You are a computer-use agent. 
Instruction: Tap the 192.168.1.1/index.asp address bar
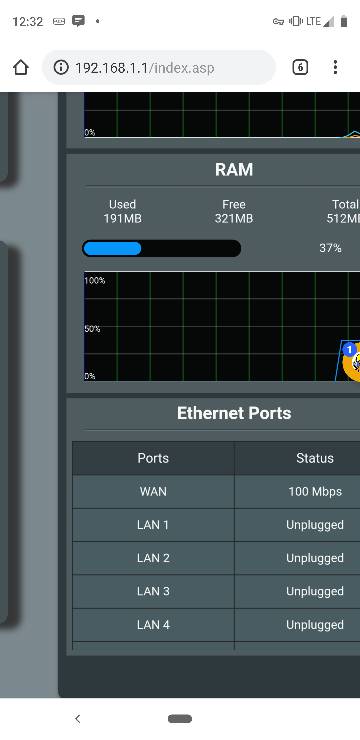[x=159, y=67]
